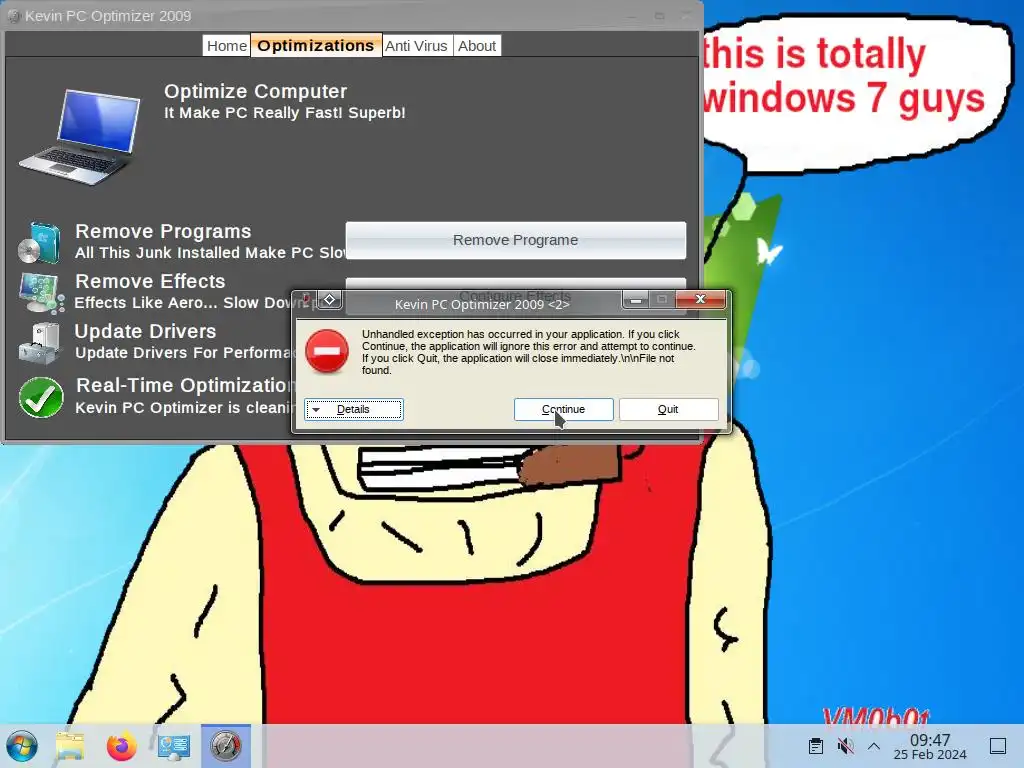Switch to the Home tab
This screenshot has width=1024, height=768.
(226, 46)
